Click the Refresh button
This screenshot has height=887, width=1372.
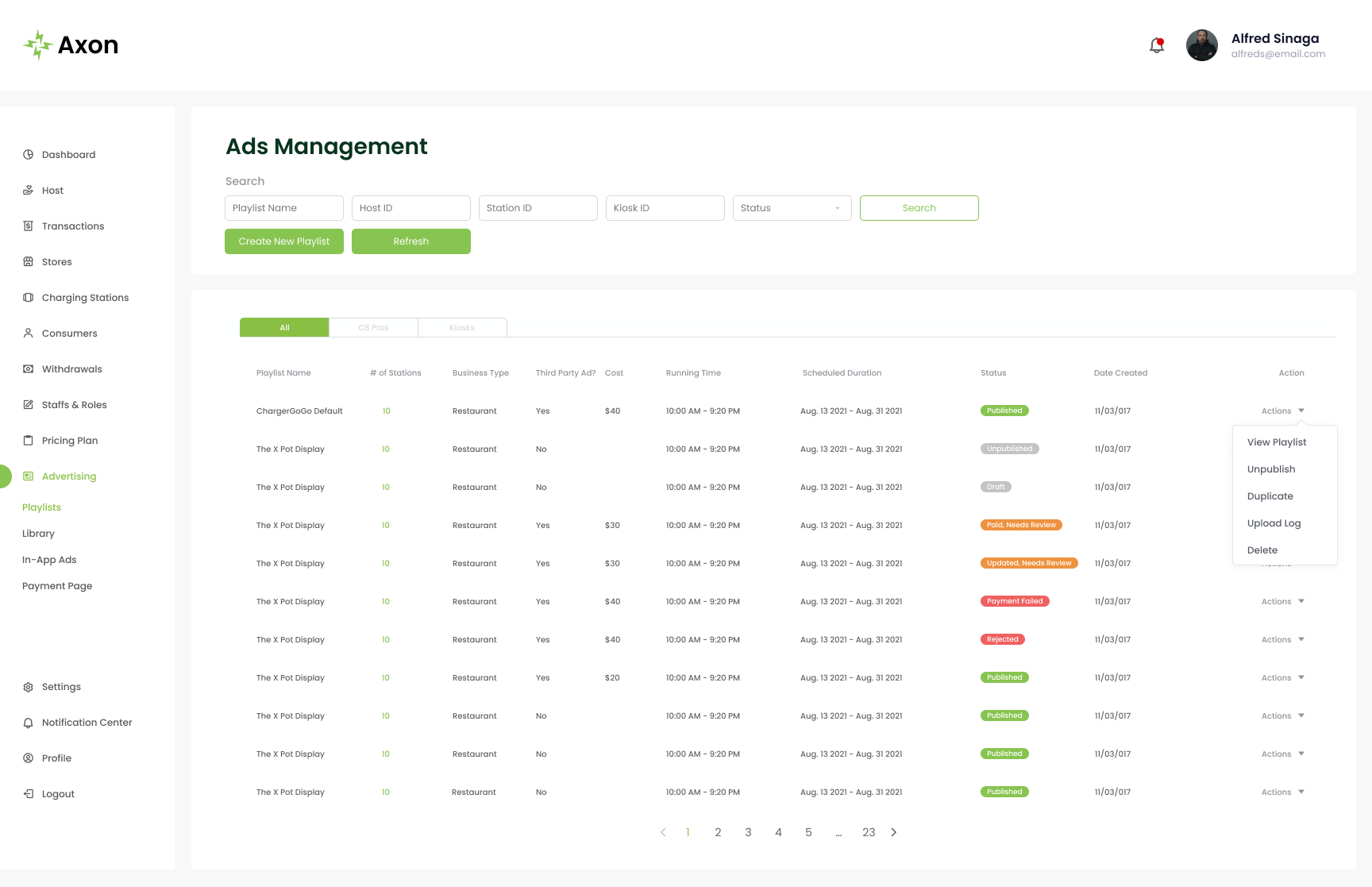pos(411,241)
